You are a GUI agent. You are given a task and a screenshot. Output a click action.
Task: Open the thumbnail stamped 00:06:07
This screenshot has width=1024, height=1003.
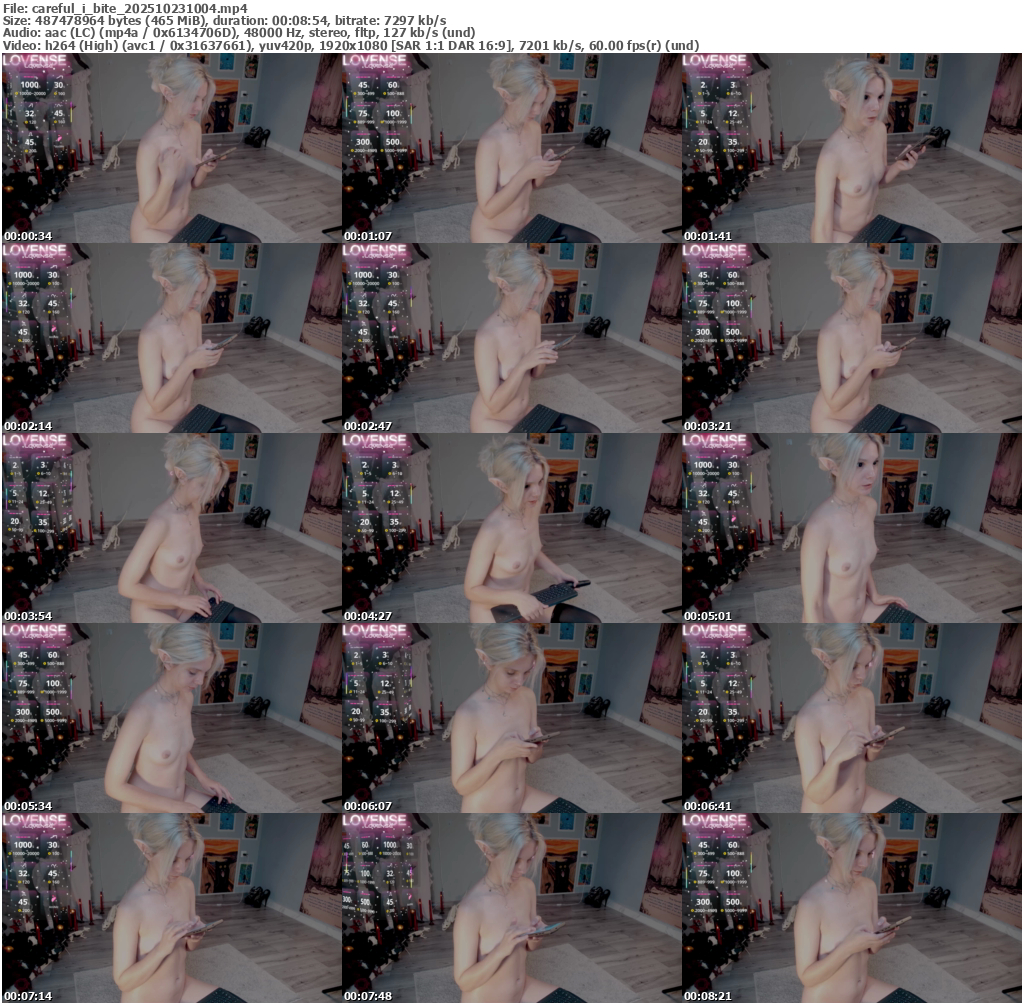(511, 718)
